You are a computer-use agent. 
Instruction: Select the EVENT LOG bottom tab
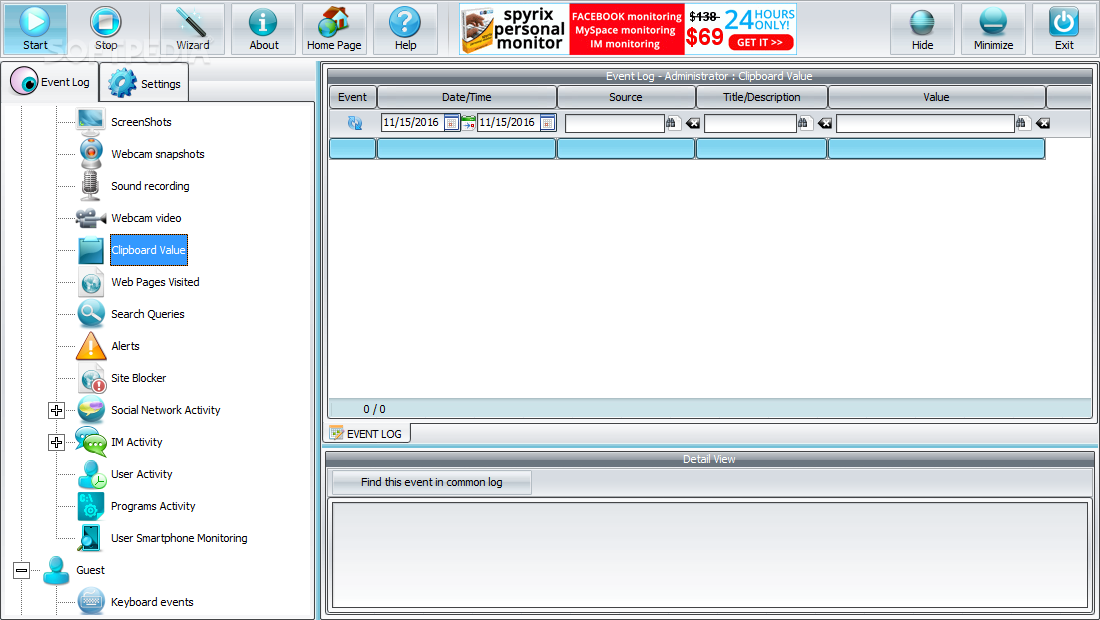(366, 433)
